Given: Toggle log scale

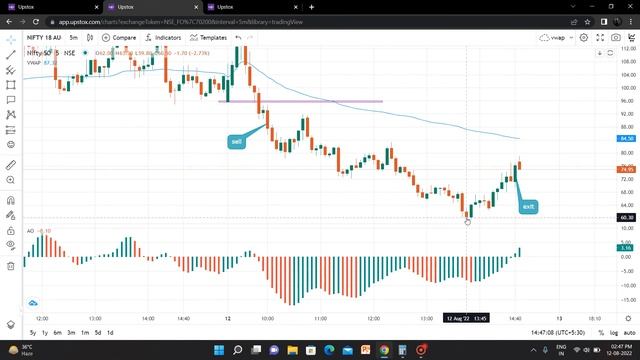Looking at the screenshot, I should [x=613, y=333].
